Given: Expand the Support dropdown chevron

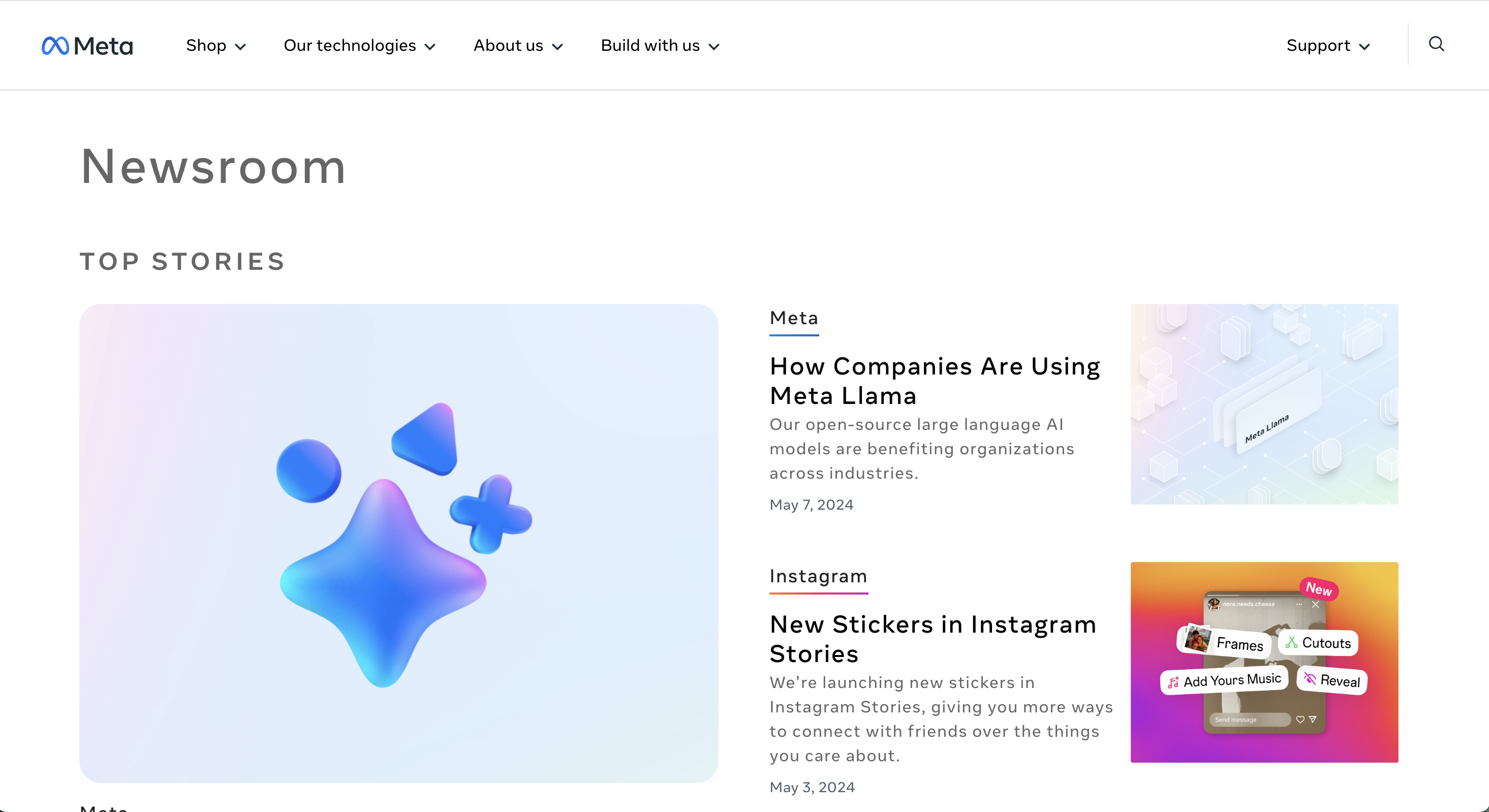Looking at the screenshot, I should [1364, 47].
